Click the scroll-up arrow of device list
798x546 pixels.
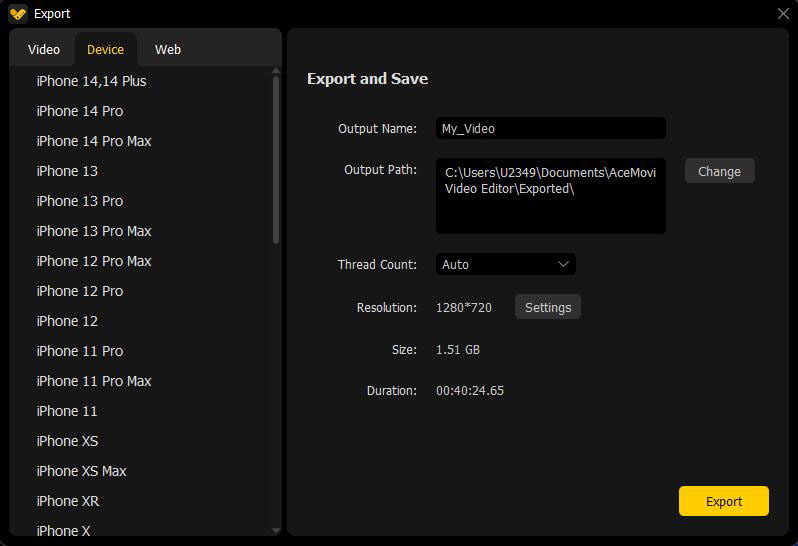tap(276, 71)
